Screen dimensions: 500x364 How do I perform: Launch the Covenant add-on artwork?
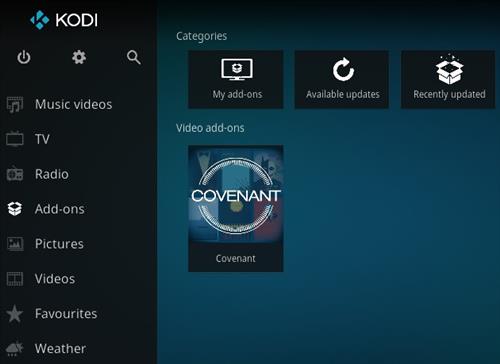236,195
